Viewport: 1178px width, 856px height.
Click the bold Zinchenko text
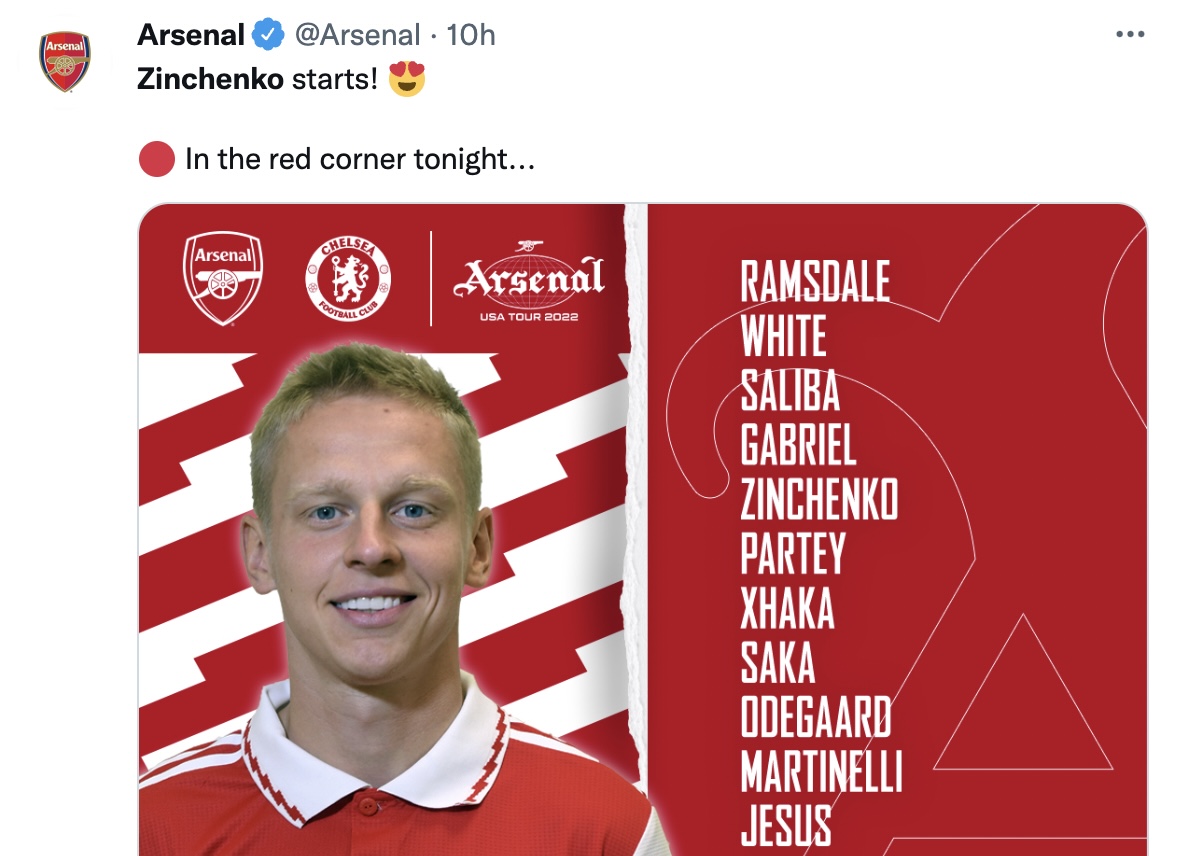210,80
